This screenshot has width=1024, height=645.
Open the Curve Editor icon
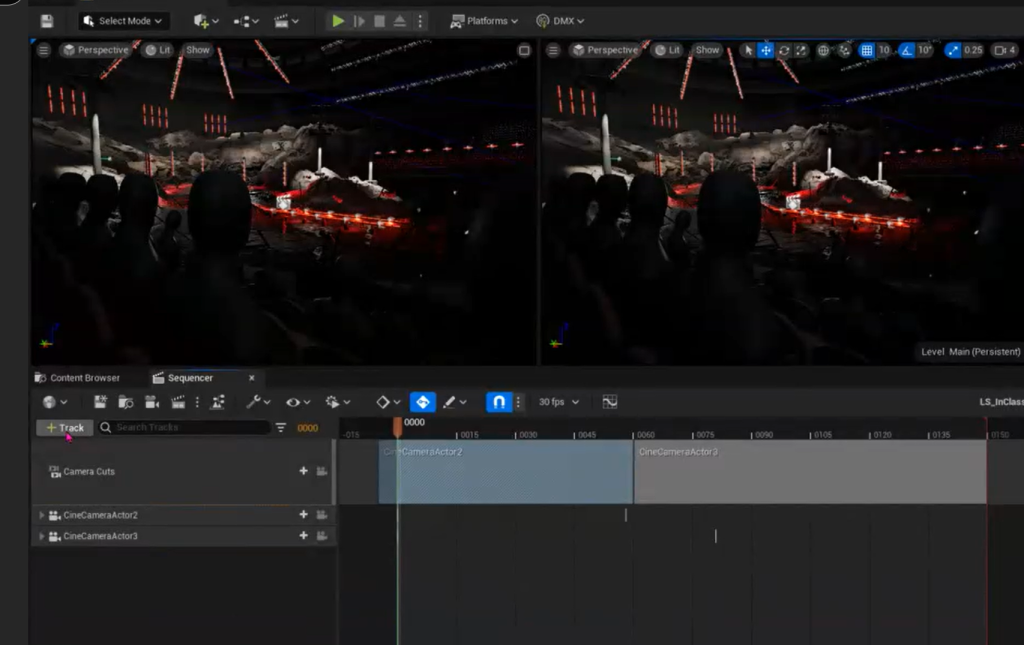609,402
